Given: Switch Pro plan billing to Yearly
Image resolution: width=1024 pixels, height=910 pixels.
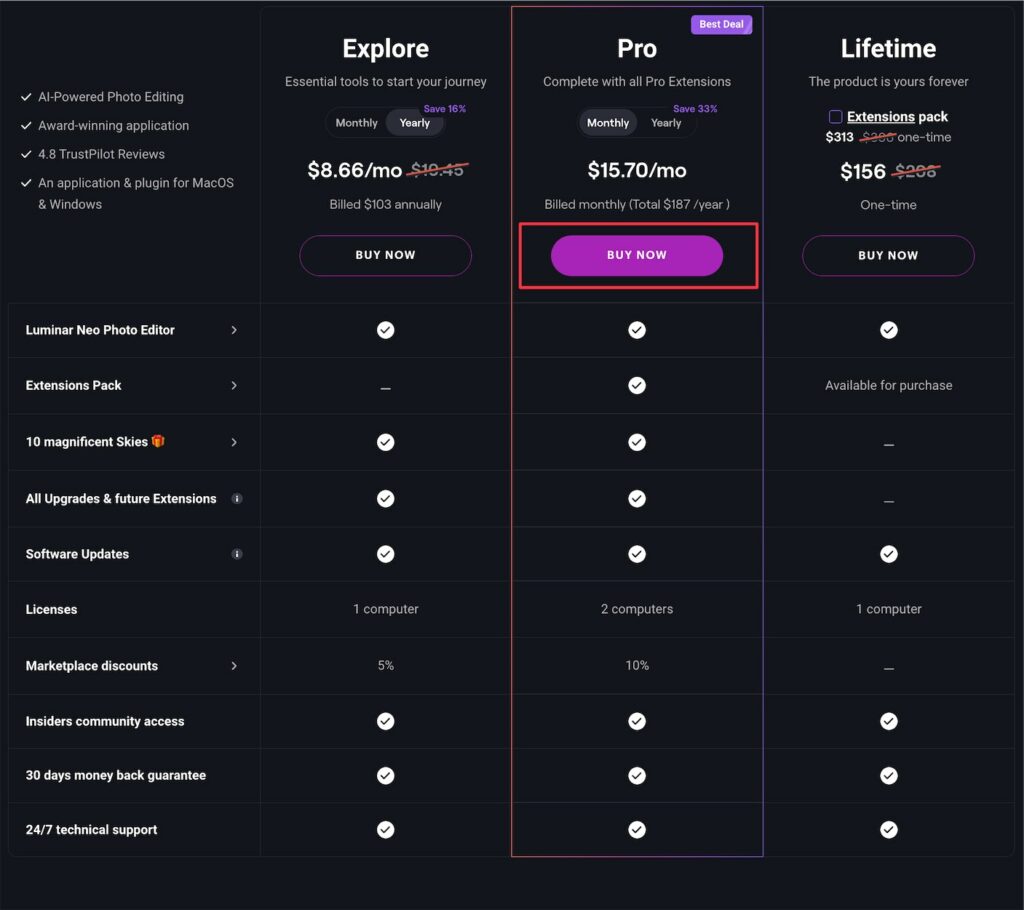Looking at the screenshot, I should pyautogui.click(x=666, y=123).
